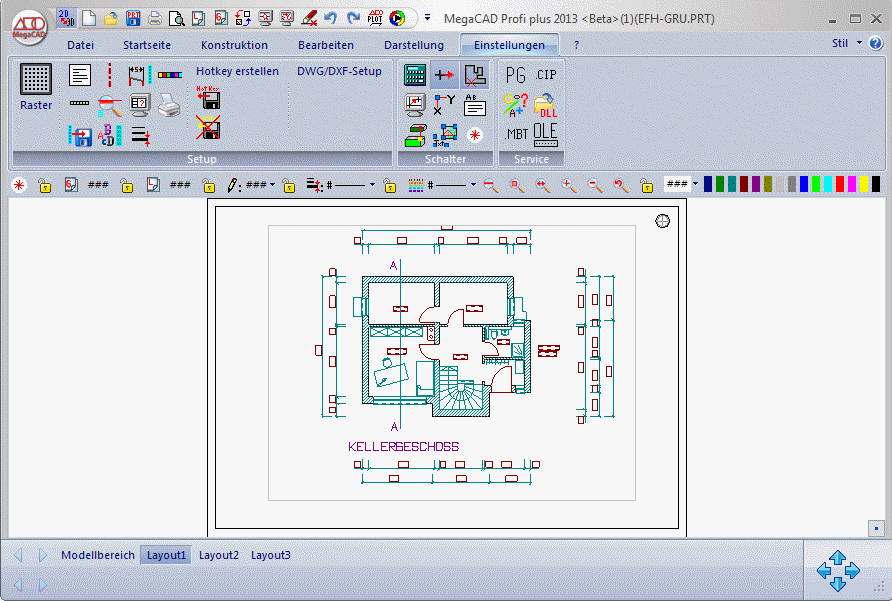This screenshot has height=601, width=892.
Task: Open an existing file folder icon
Action: point(110,19)
